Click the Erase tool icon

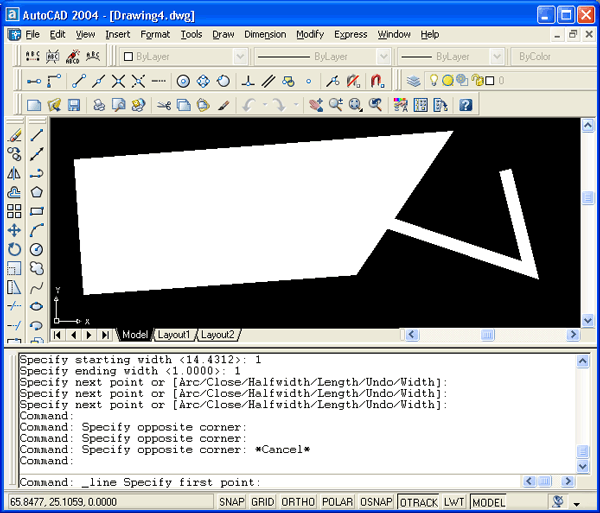click(x=14, y=135)
